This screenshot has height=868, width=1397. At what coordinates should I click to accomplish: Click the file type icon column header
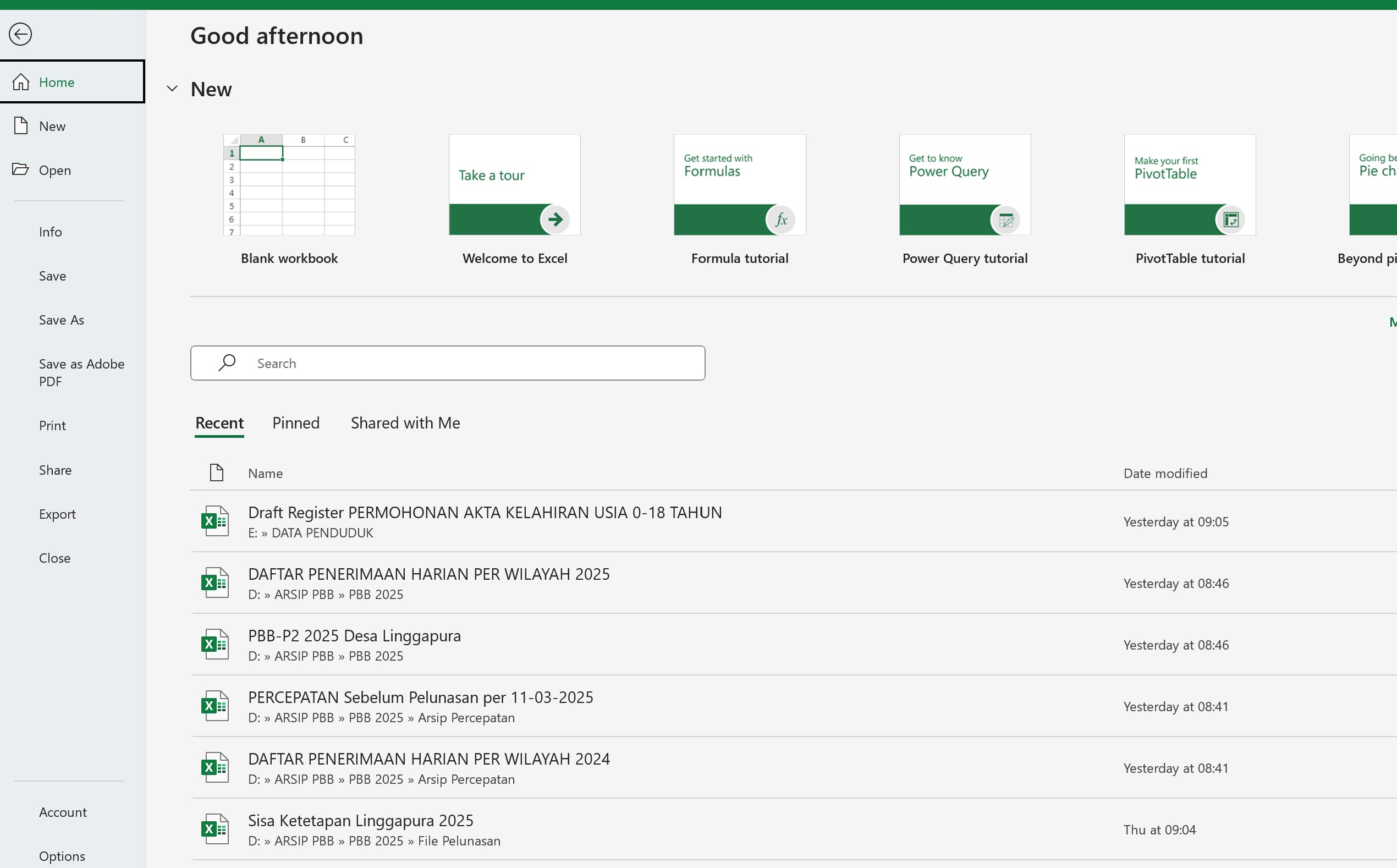(216, 473)
